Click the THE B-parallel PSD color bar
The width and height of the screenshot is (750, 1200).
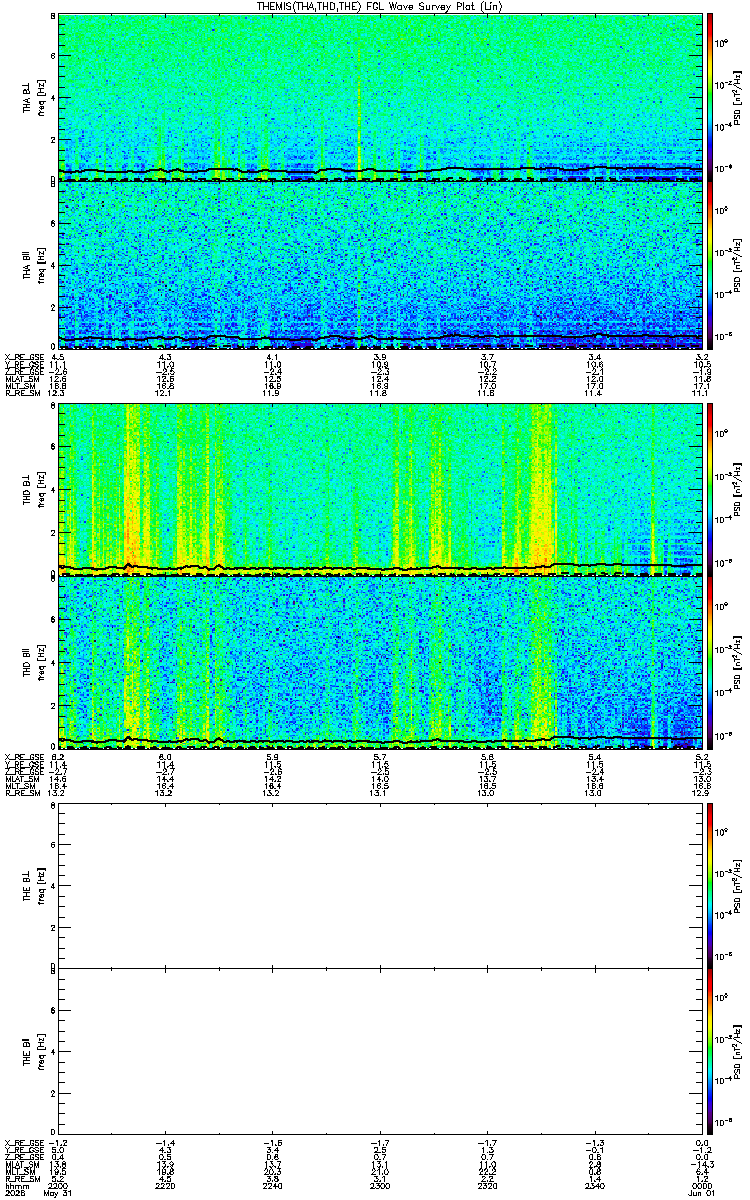[711, 1053]
